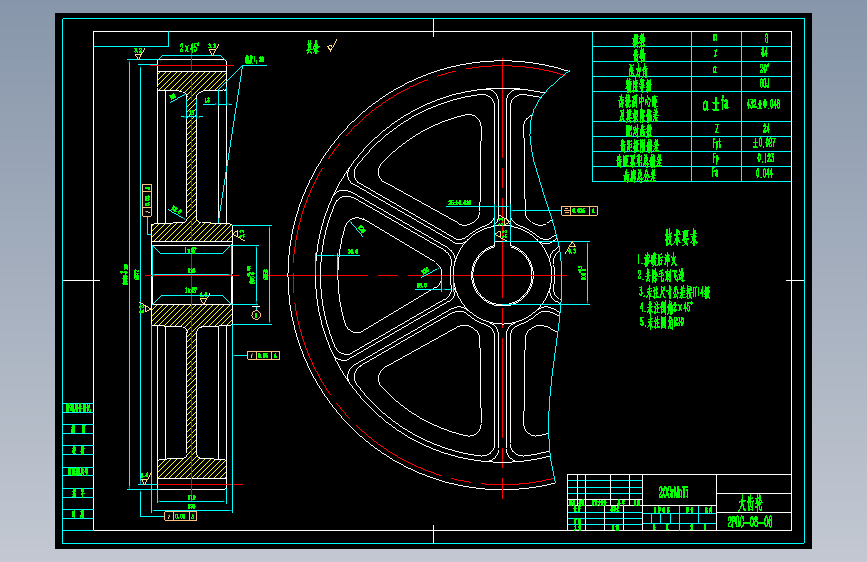The width and height of the screenshot is (867, 562).
Task: Select the Z symbol cell in gear table
Action: 717,129
